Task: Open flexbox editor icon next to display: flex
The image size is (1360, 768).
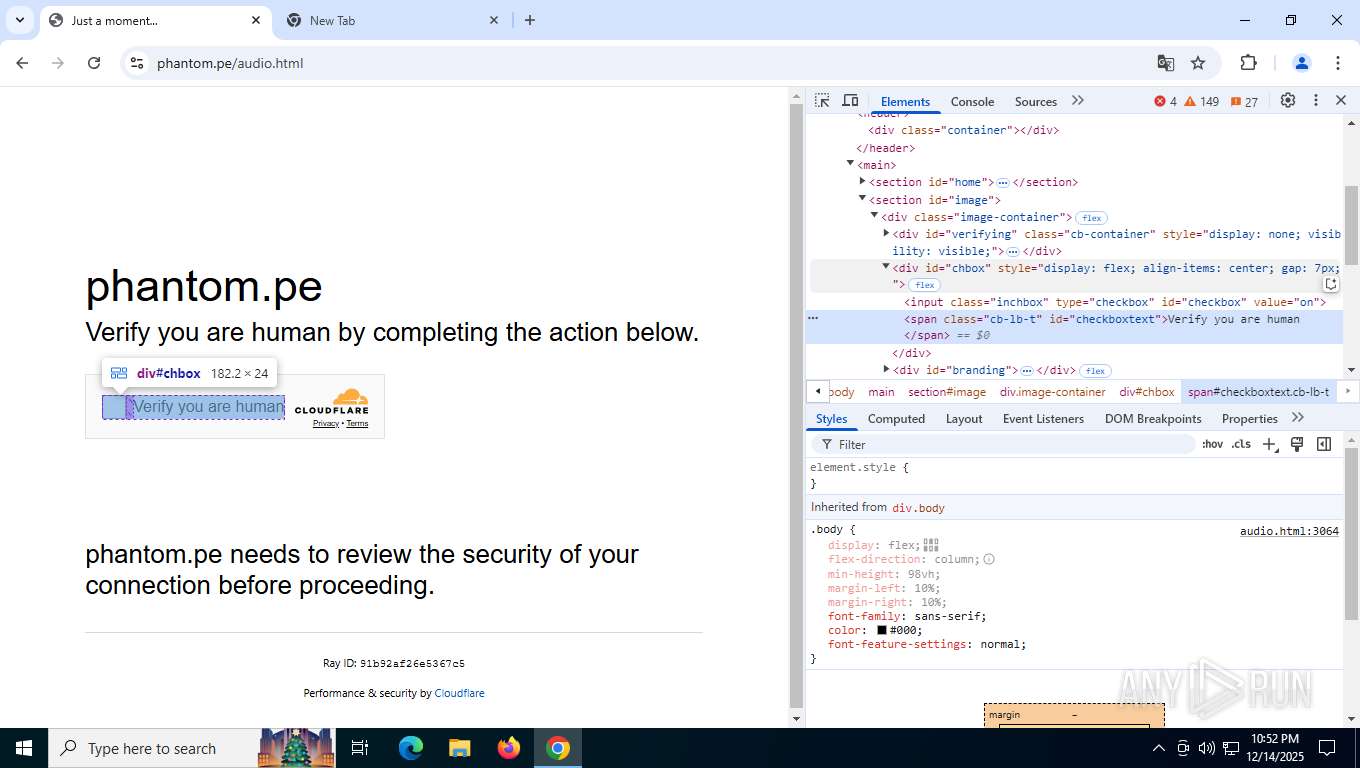Action: [931, 545]
